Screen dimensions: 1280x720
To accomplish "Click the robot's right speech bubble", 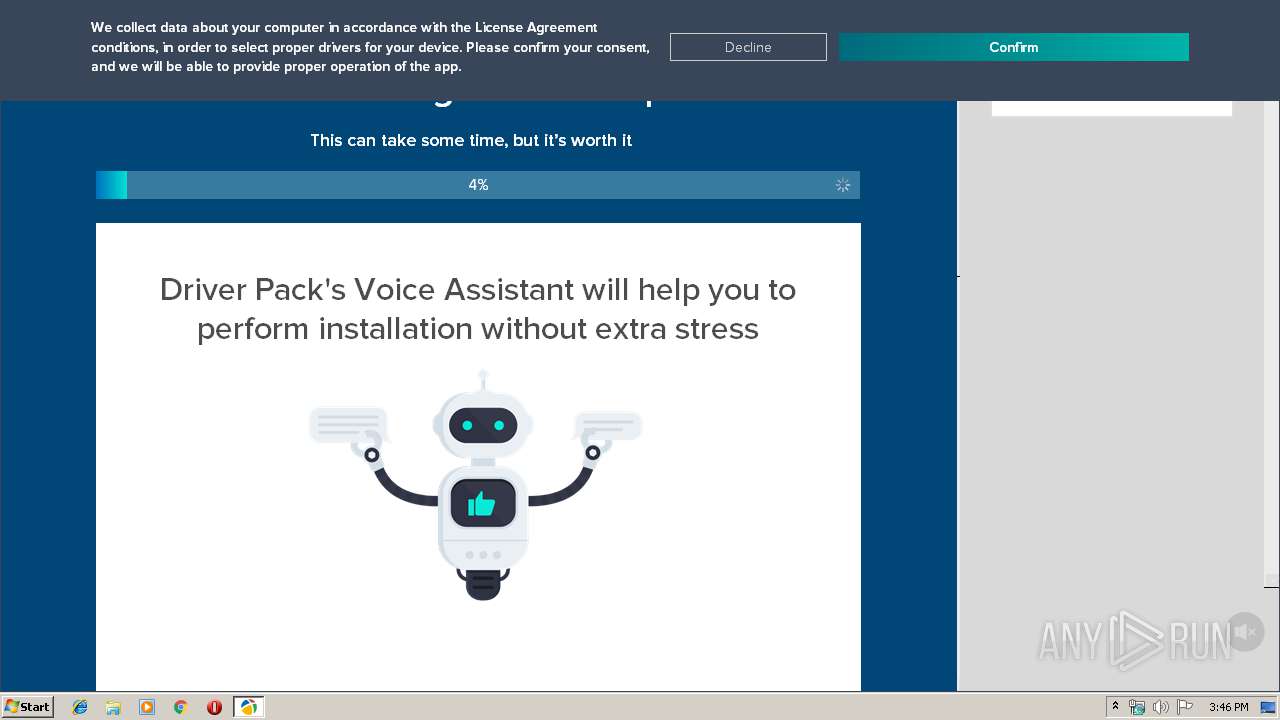I will (608, 426).
